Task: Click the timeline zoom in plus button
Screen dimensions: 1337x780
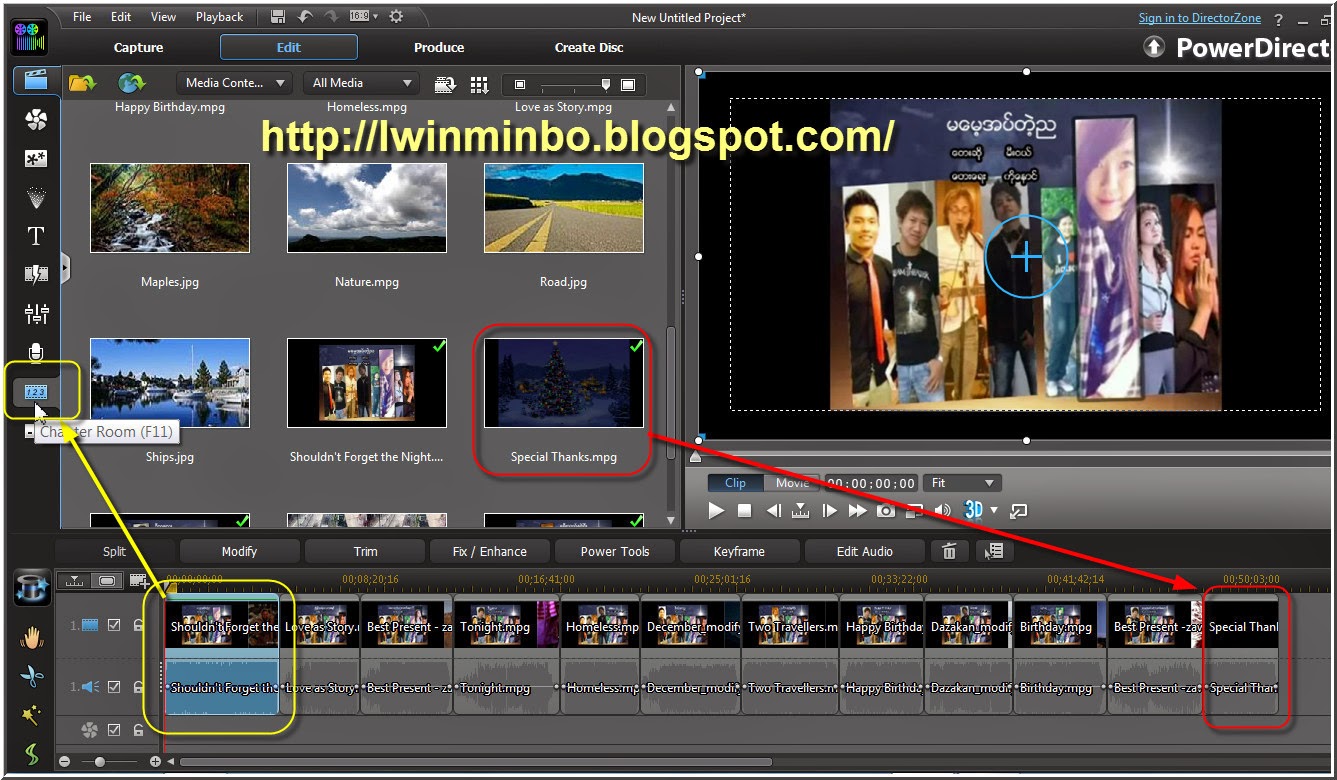Action: (x=155, y=762)
